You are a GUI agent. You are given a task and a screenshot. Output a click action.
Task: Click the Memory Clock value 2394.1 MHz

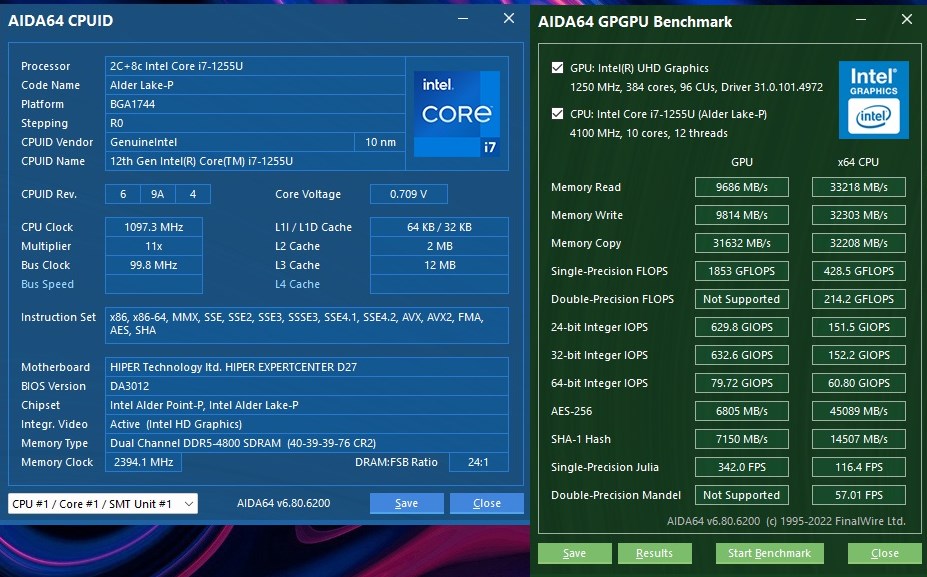143,462
